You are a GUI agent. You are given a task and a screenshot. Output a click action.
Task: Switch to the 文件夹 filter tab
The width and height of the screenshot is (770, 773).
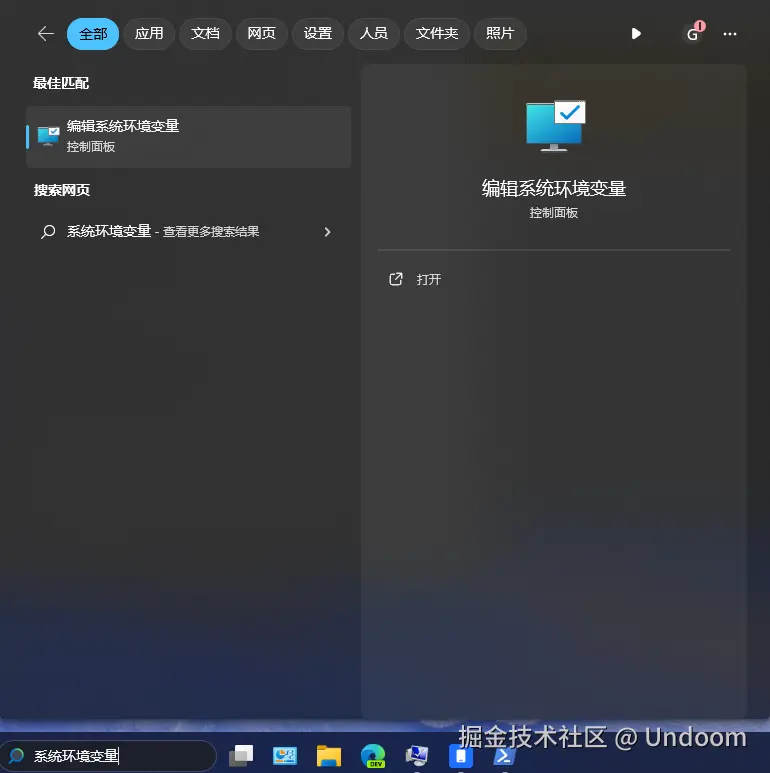tap(437, 34)
